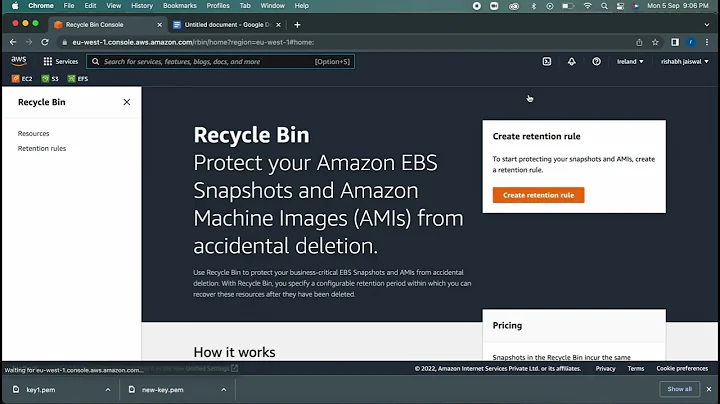Open the Profiles menu

tap(218, 6)
